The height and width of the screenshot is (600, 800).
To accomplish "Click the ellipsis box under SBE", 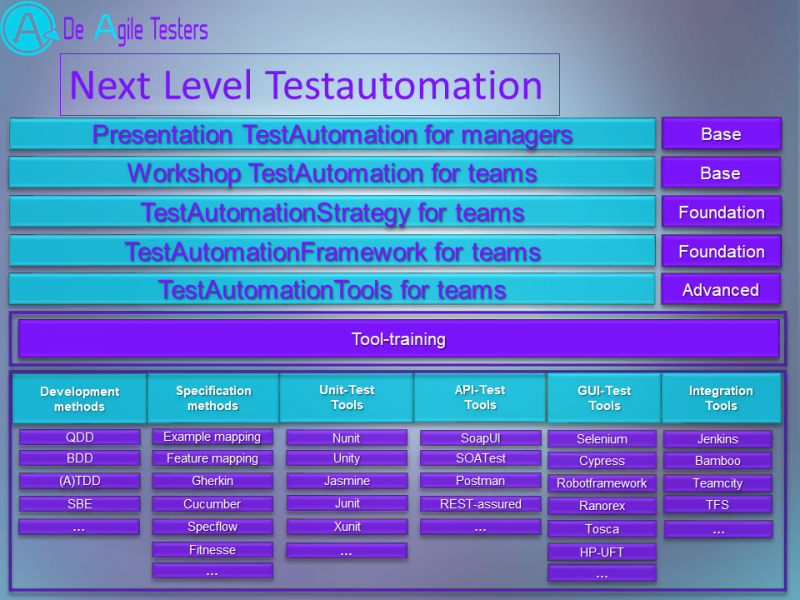I will point(79,527).
